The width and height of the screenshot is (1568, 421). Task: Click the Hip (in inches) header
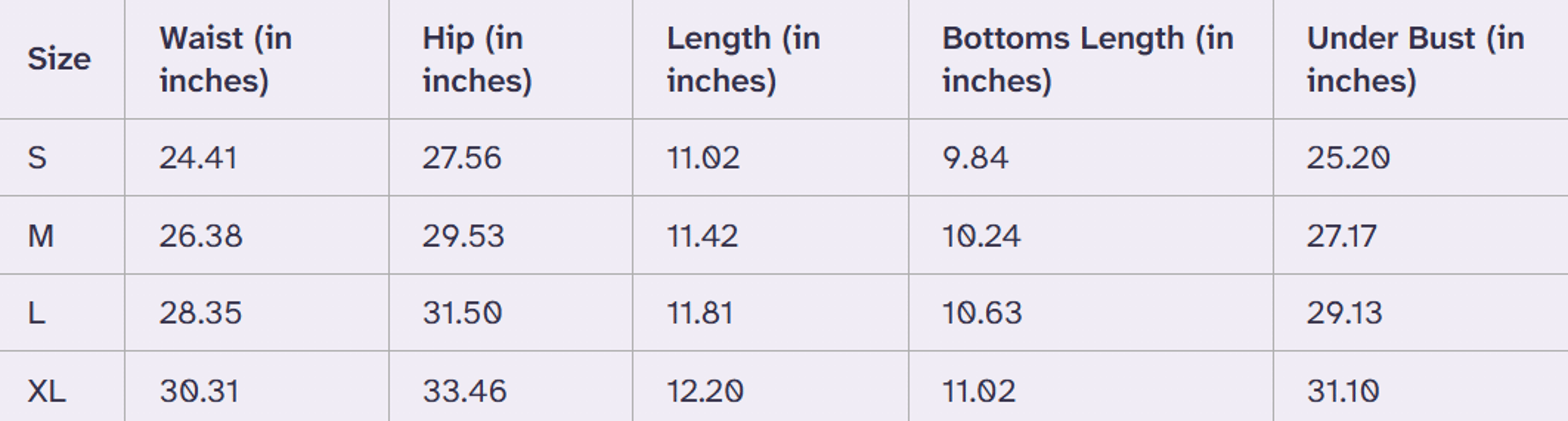coord(477,59)
